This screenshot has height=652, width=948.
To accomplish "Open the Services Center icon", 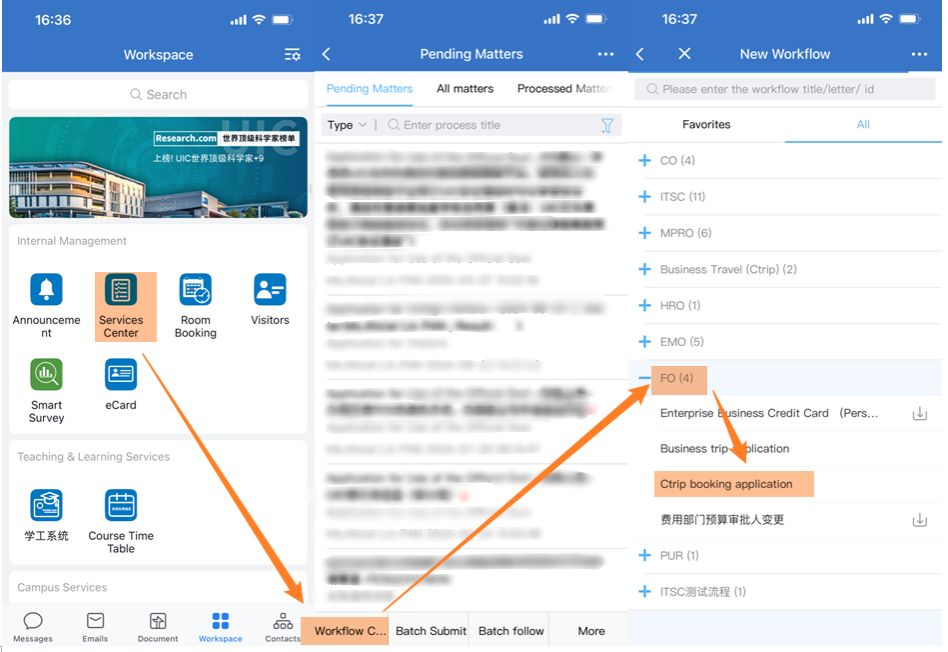I will [x=121, y=291].
